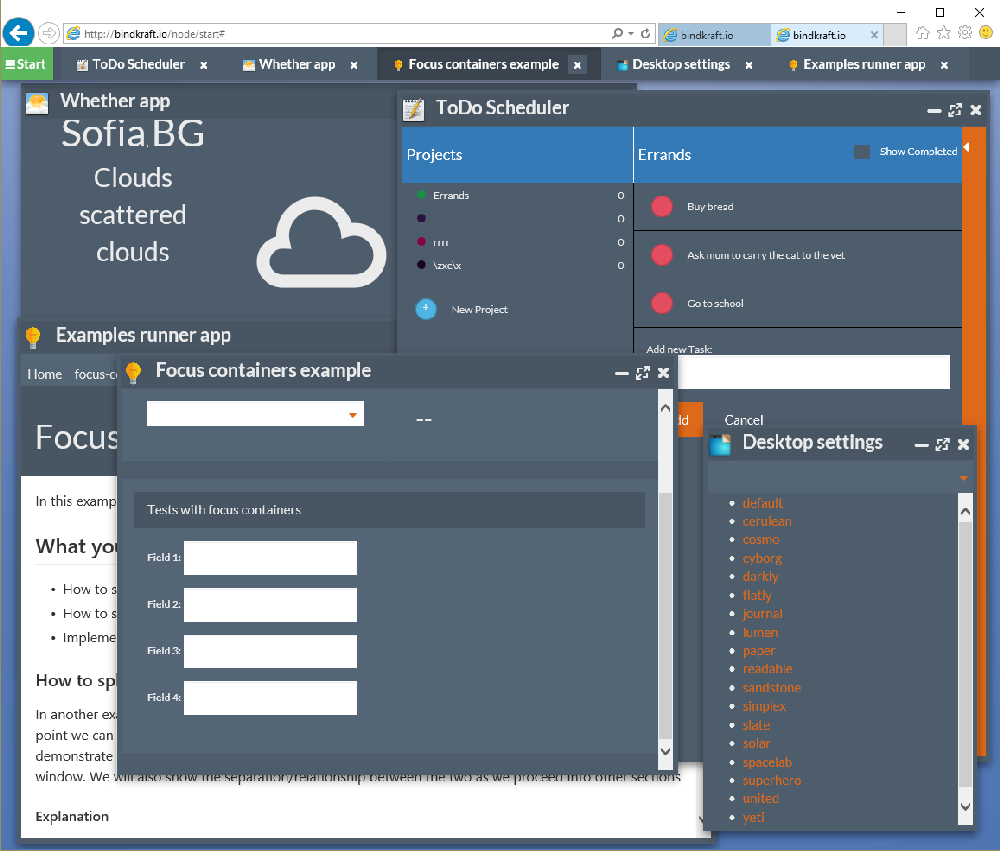Viewport: 1000px width, 851px height.
Task: Mark Ask mom cat vet task circle
Action: point(662,255)
